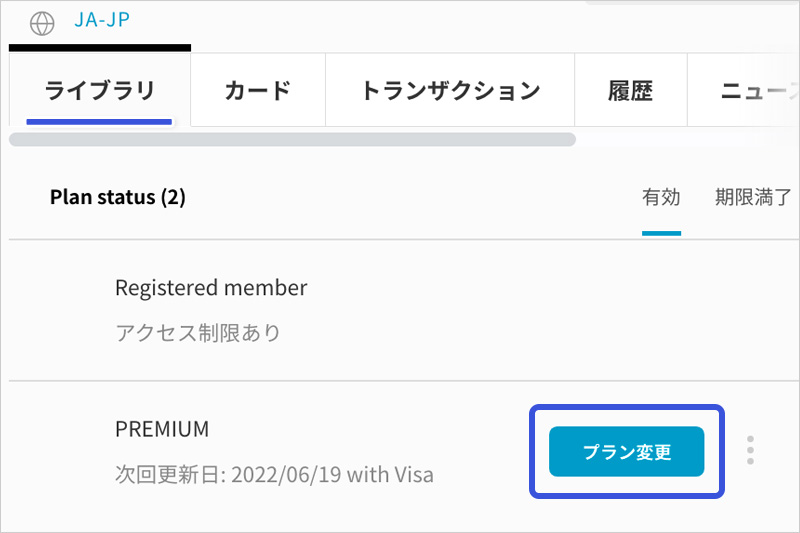This screenshot has height=533, width=800.
Task: Open the トランザクション tab
Action: [450, 90]
